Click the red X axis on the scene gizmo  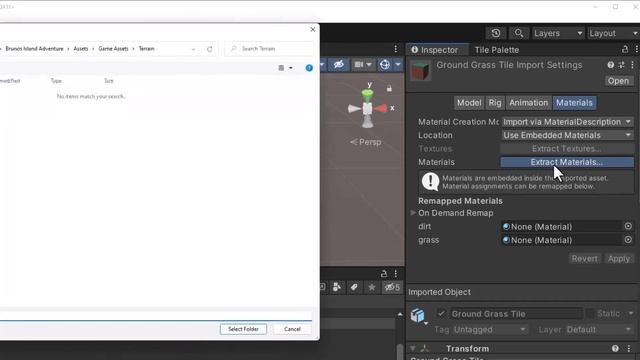(381, 108)
